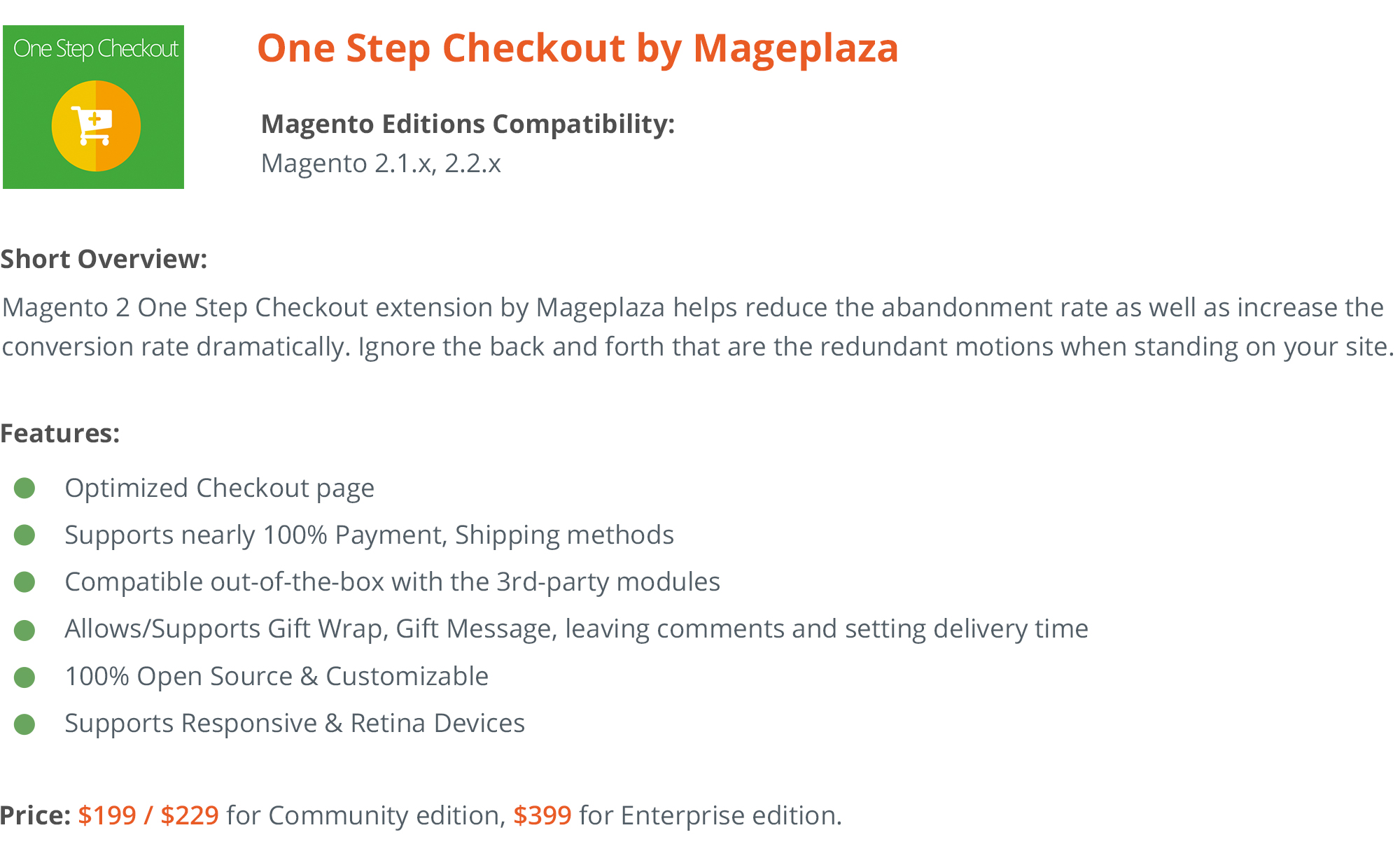Click green bullet beside Supports nearly 100% Payment
This screenshot has width=1400, height=851.
[x=24, y=535]
